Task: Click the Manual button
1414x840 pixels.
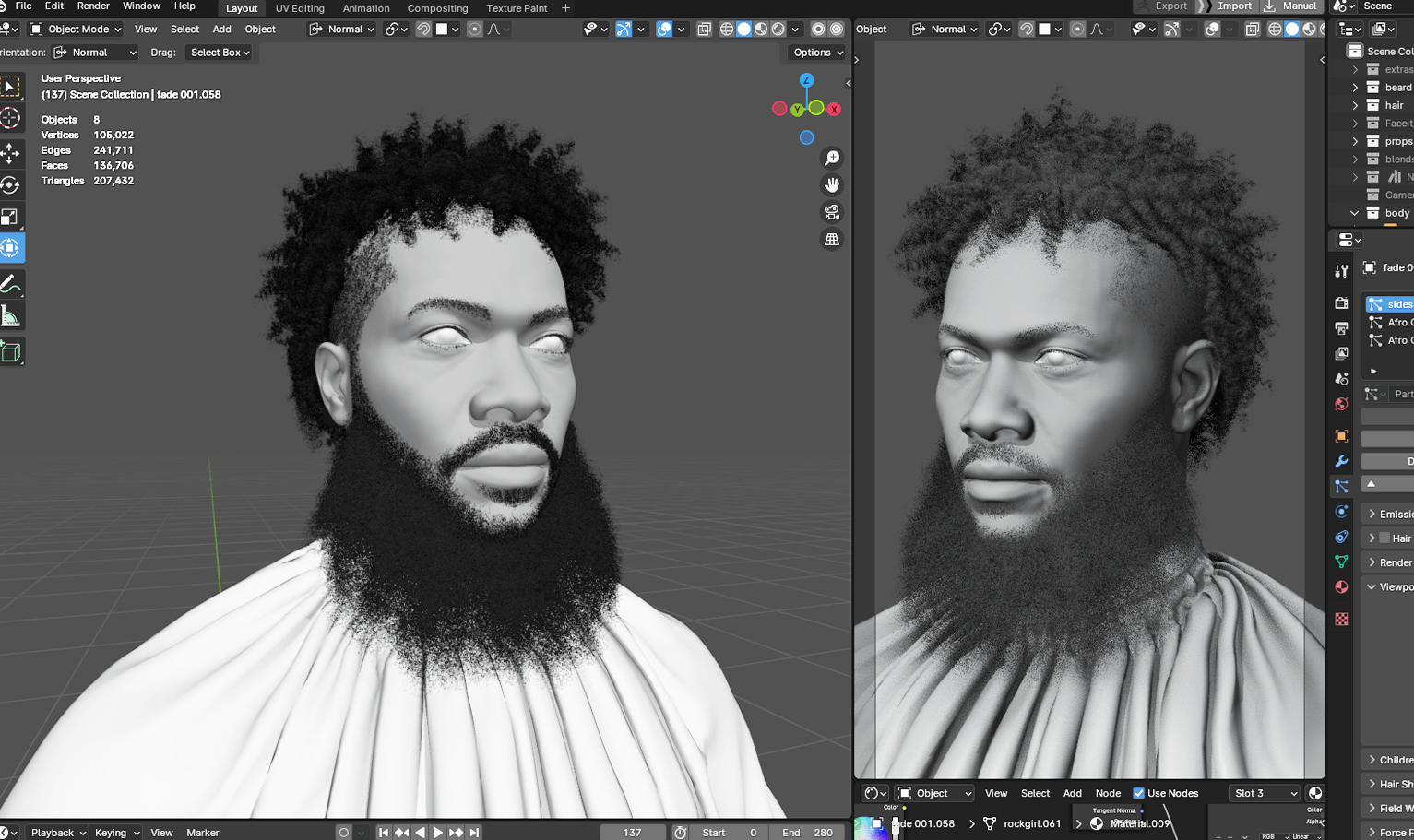Action: coord(1290,6)
